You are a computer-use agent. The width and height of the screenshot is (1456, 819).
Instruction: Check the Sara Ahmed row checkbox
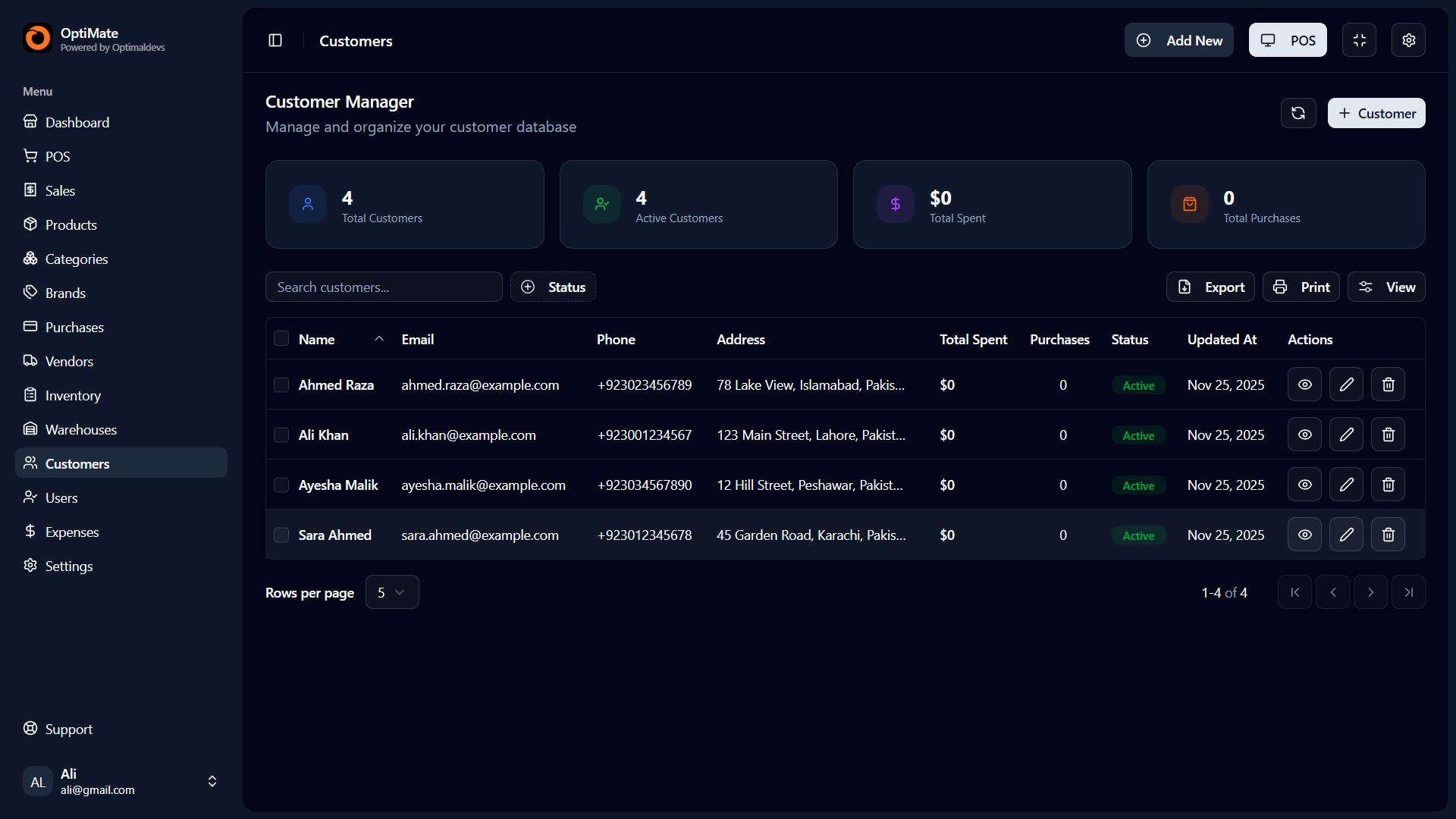tap(281, 535)
